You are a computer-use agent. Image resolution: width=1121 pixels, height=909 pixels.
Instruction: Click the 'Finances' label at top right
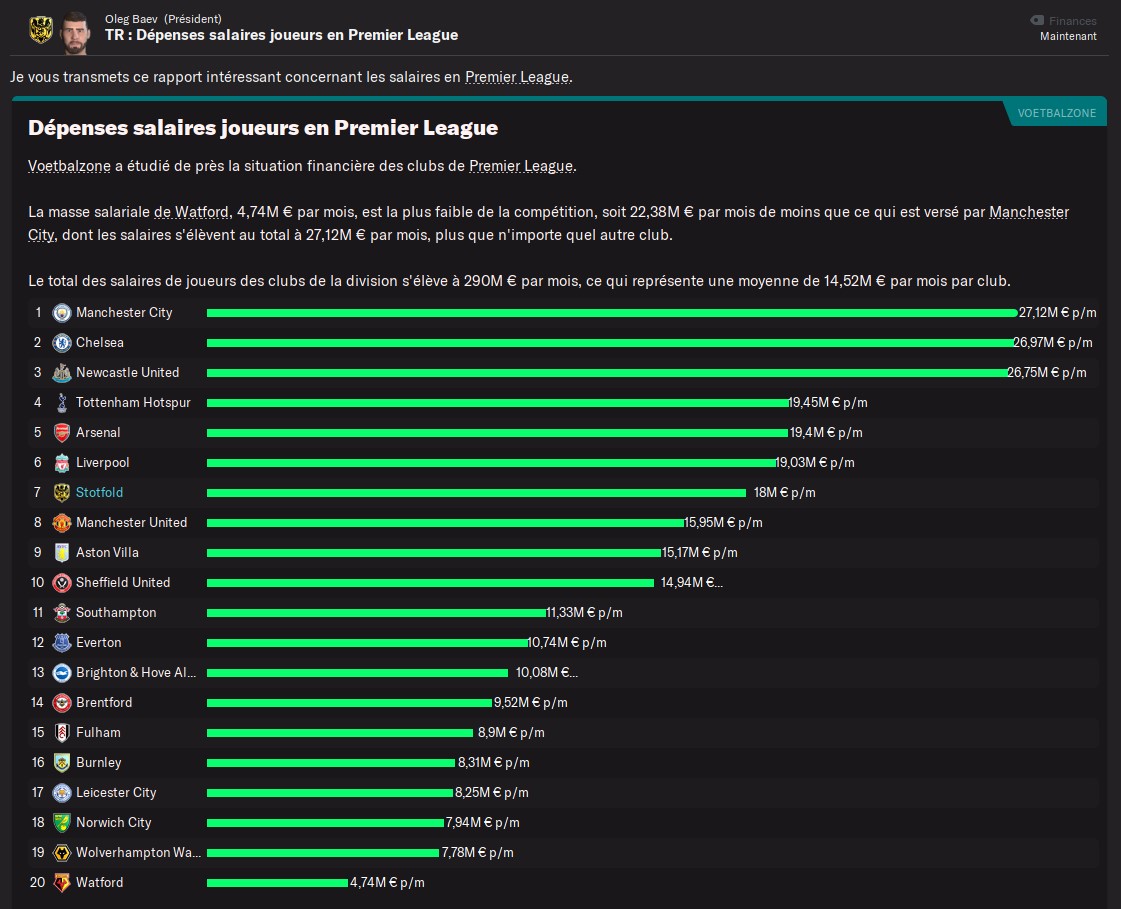[1072, 21]
